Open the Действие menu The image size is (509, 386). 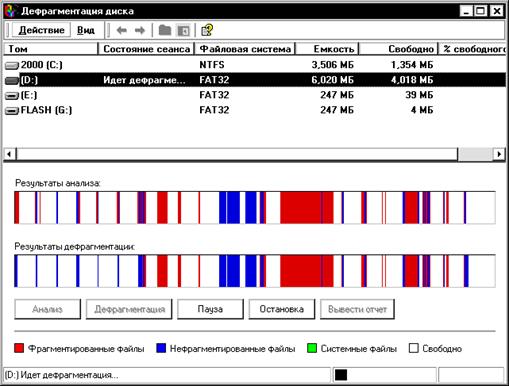(41, 30)
